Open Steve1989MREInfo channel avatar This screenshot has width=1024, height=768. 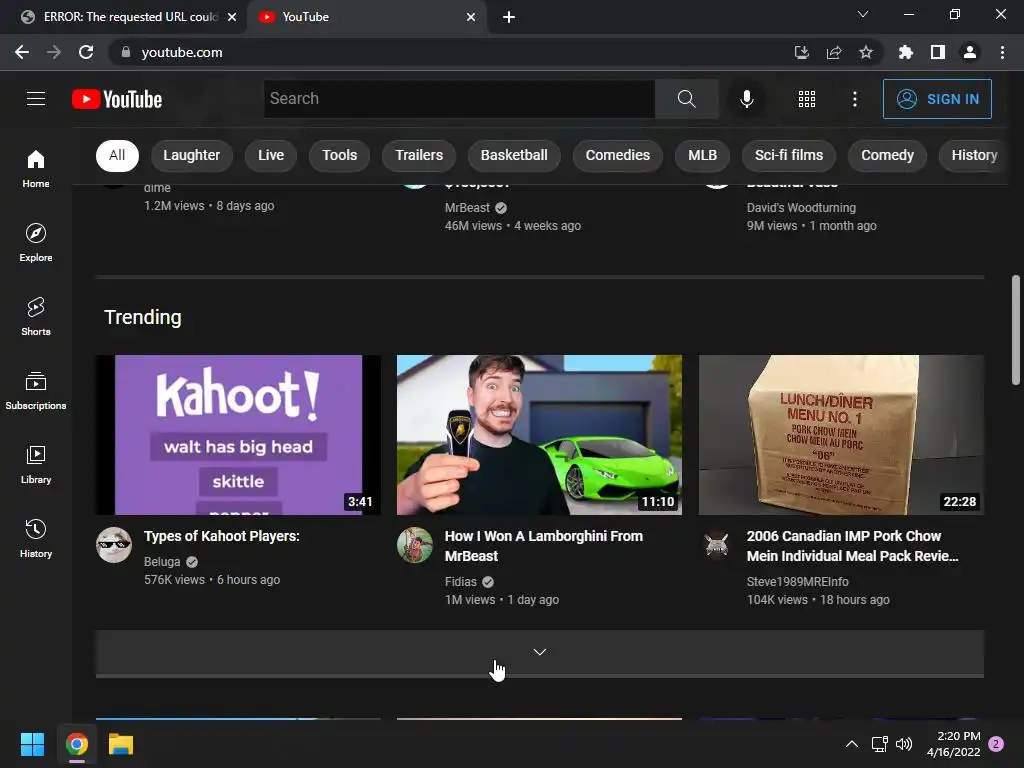[x=716, y=545]
